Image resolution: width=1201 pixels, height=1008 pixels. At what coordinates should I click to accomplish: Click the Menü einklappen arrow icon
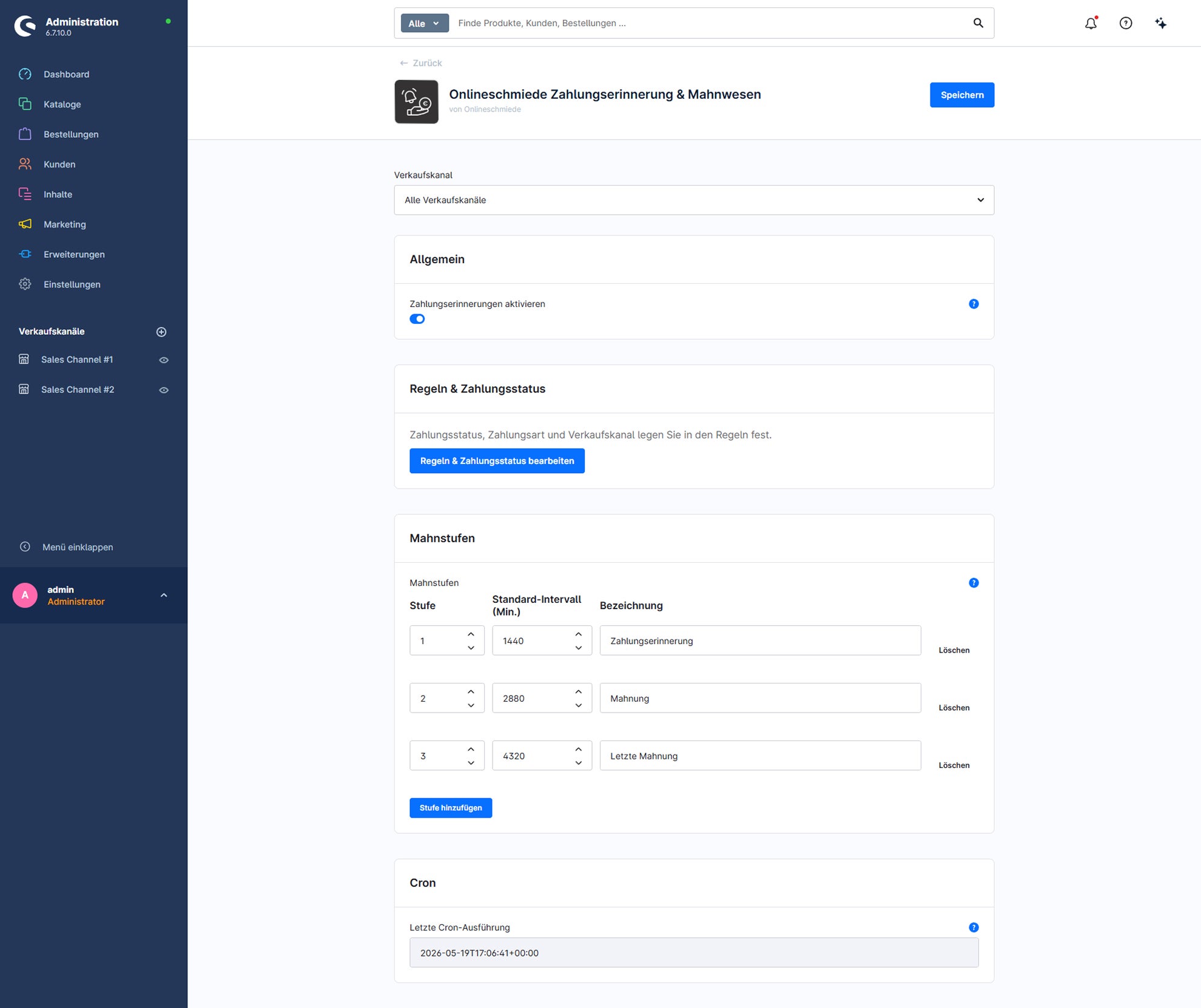point(25,546)
